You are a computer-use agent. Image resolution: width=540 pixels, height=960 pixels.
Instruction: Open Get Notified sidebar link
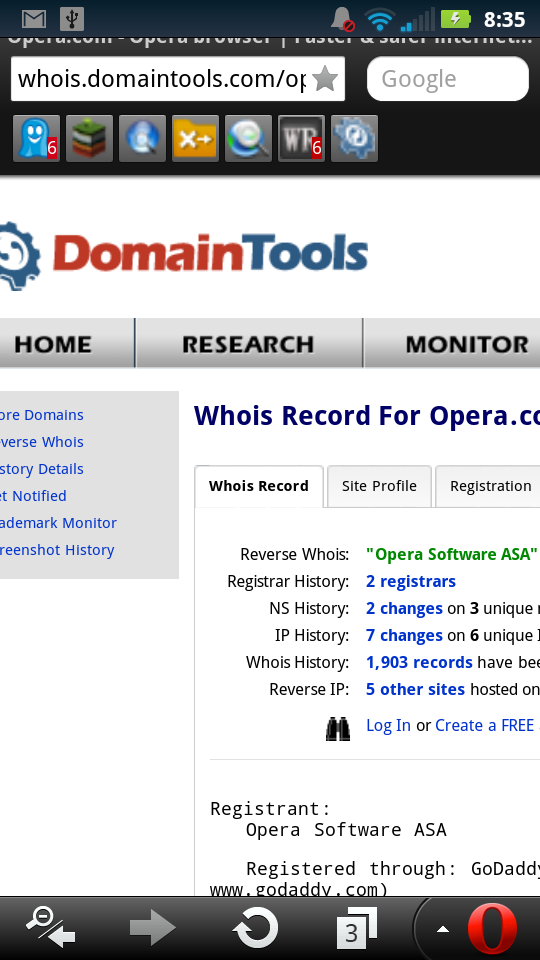pos(33,496)
